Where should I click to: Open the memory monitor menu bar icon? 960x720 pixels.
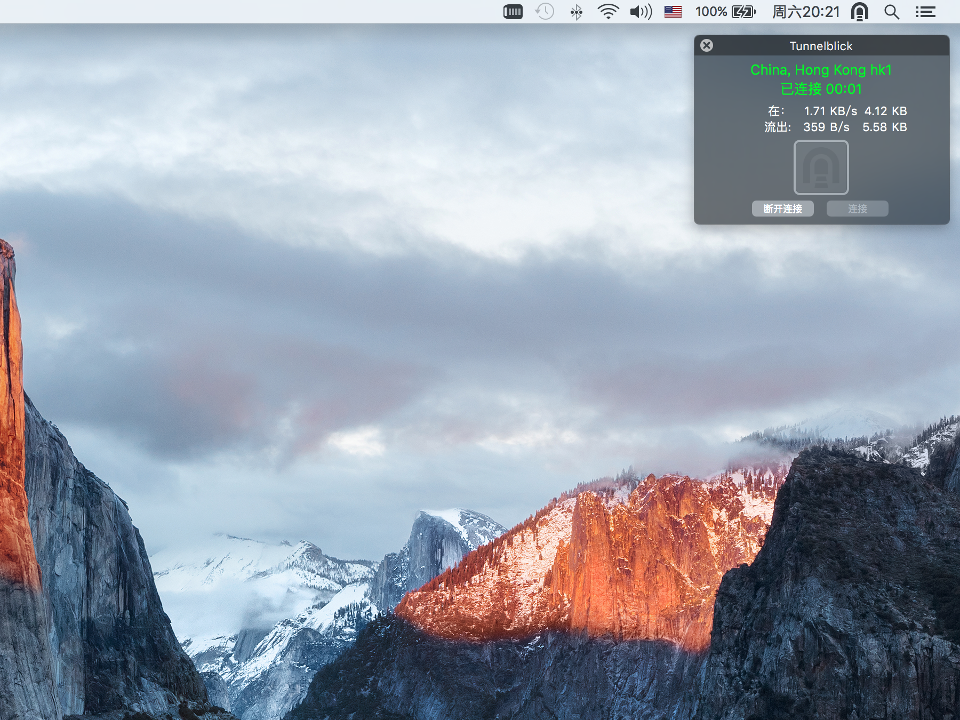click(x=513, y=12)
